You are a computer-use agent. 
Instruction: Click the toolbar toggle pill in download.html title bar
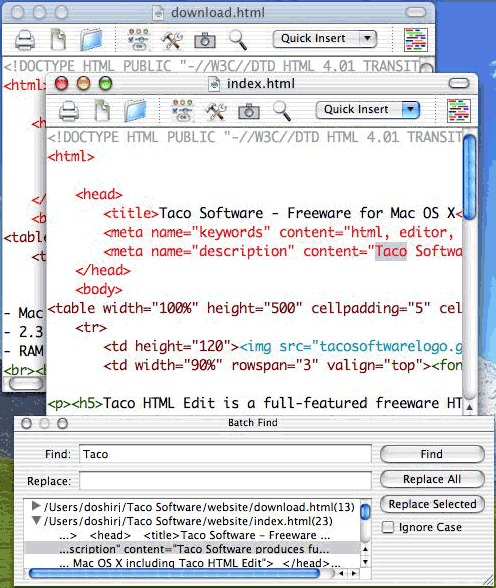(x=416, y=13)
